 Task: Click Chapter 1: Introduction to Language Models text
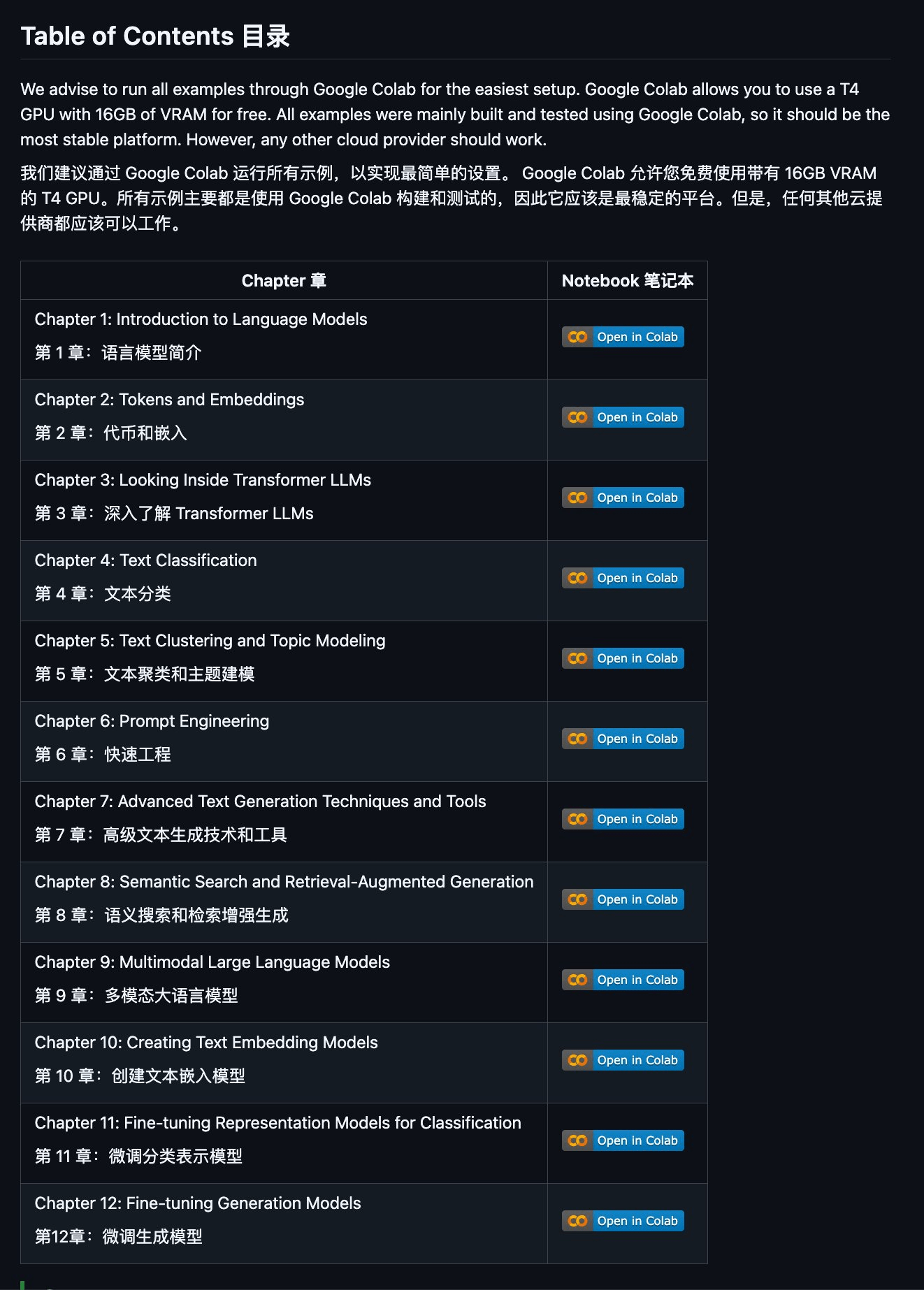click(x=201, y=319)
